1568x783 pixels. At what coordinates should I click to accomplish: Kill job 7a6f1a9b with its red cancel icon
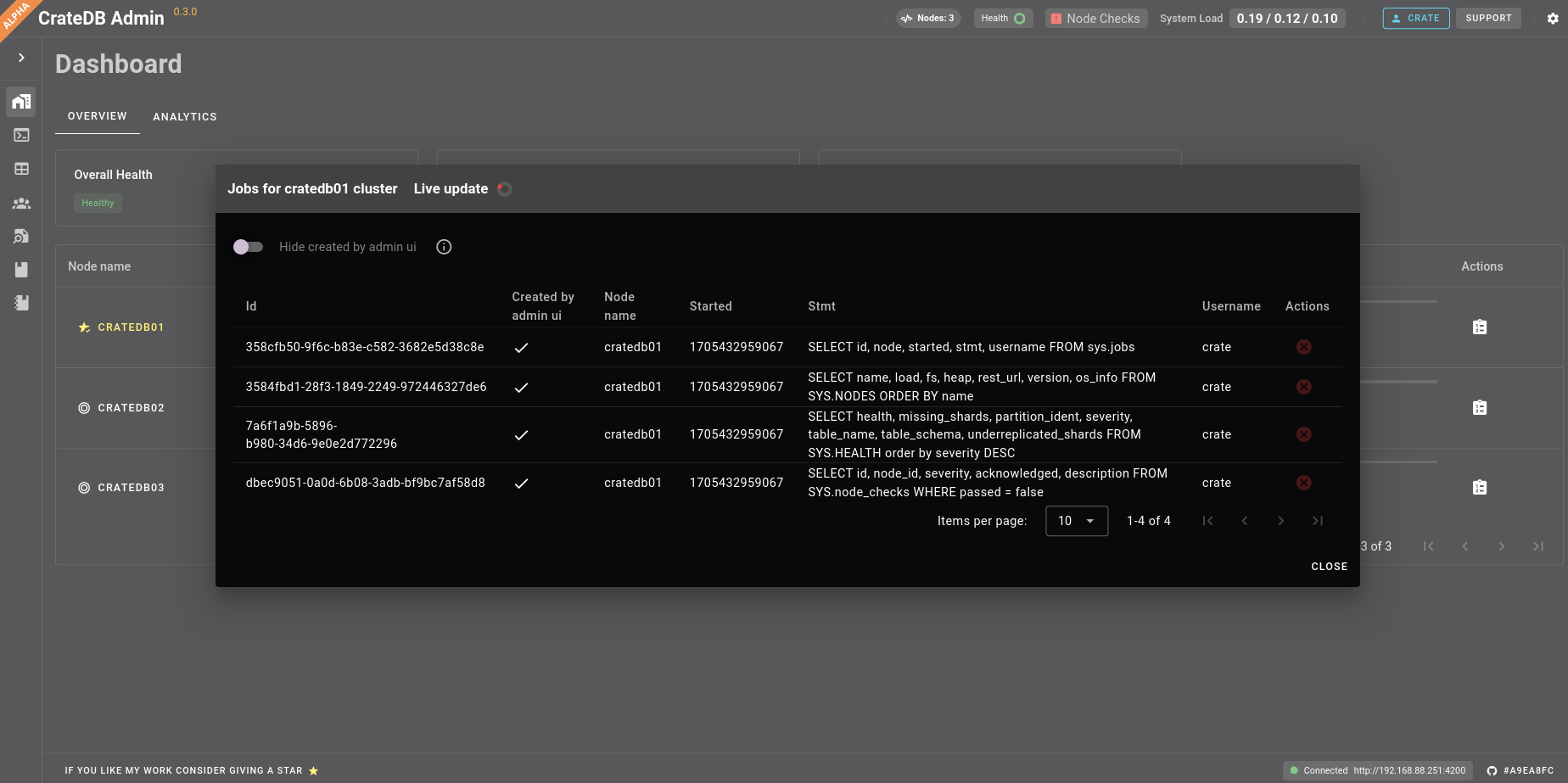pos(1304,434)
